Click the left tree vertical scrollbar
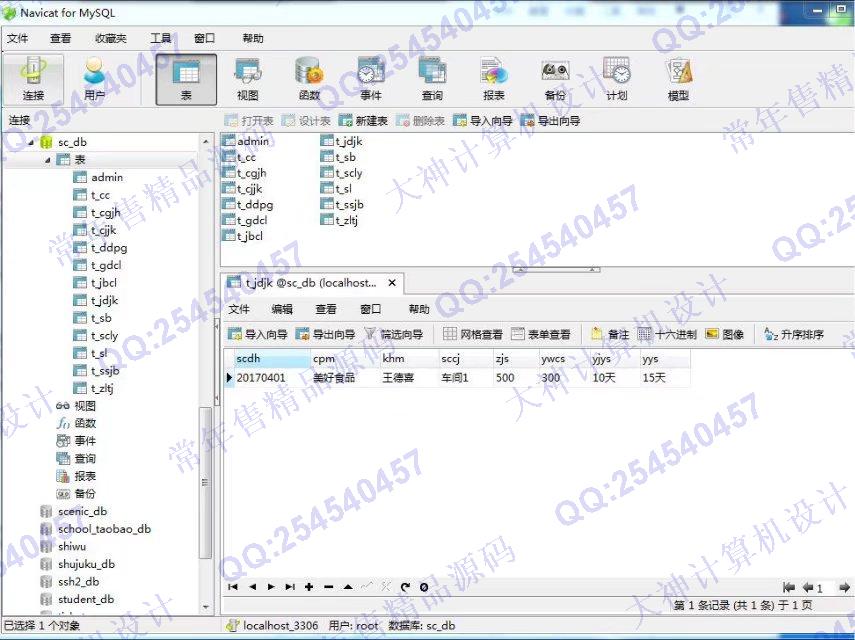Image resolution: width=855 pixels, height=640 pixels. click(206, 482)
